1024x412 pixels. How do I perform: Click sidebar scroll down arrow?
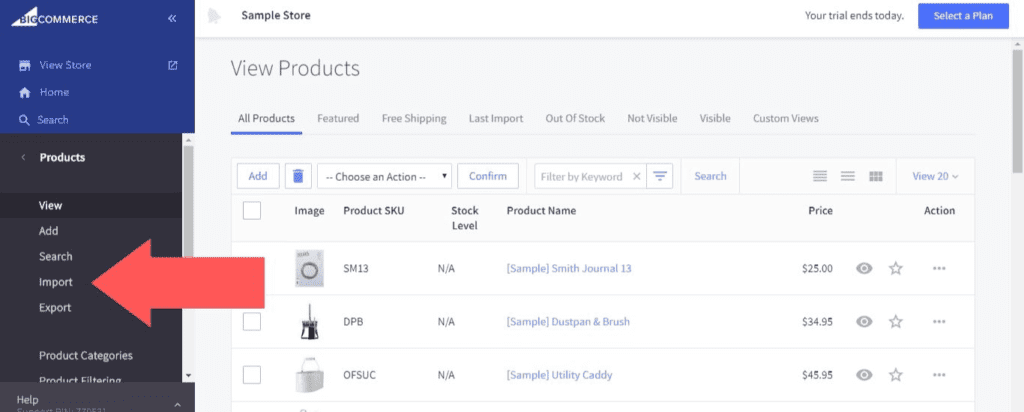click(188, 376)
